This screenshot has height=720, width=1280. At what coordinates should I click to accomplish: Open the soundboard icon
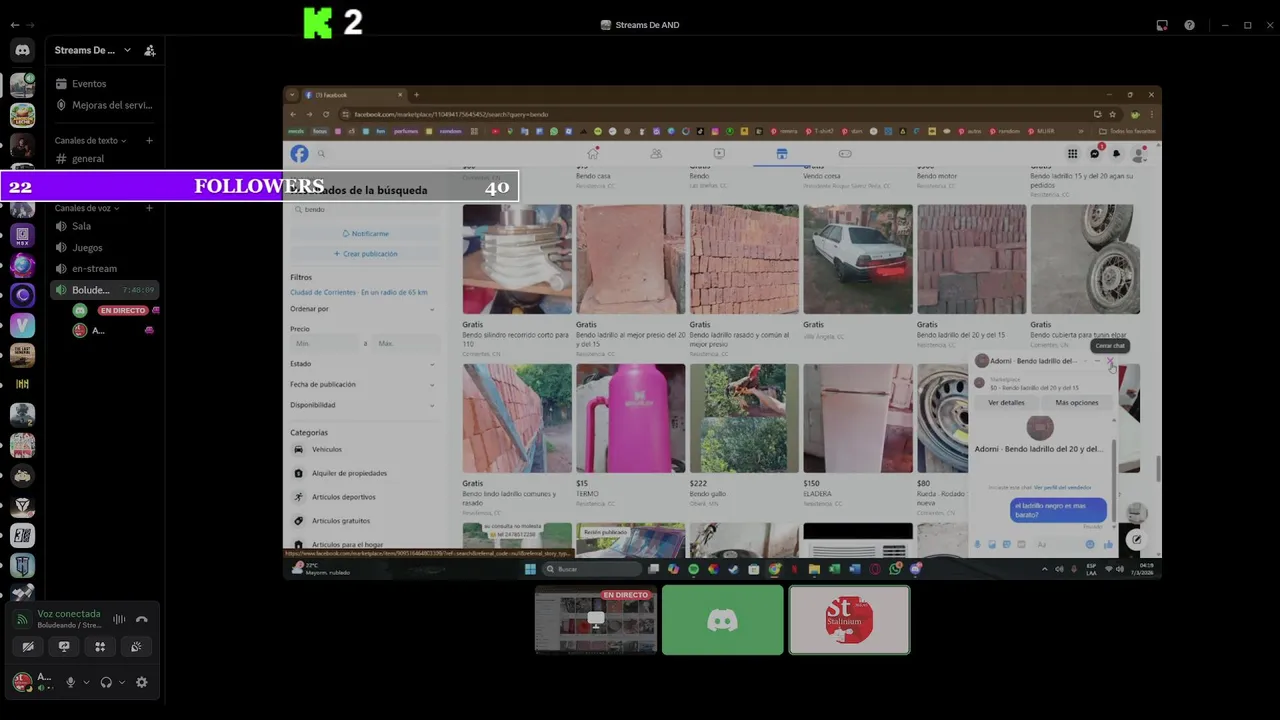136,647
